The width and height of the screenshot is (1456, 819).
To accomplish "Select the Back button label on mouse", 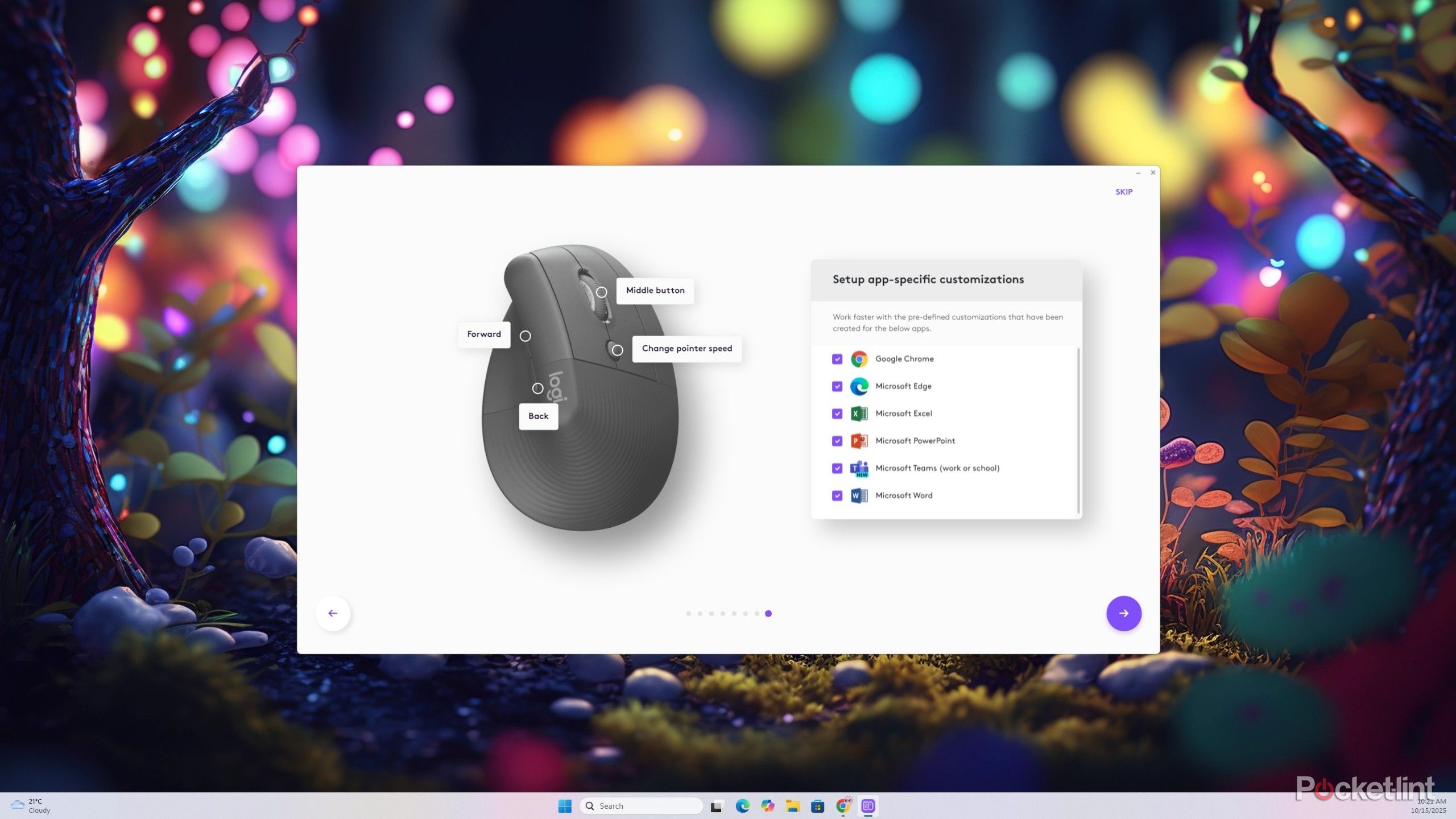I will [538, 416].
